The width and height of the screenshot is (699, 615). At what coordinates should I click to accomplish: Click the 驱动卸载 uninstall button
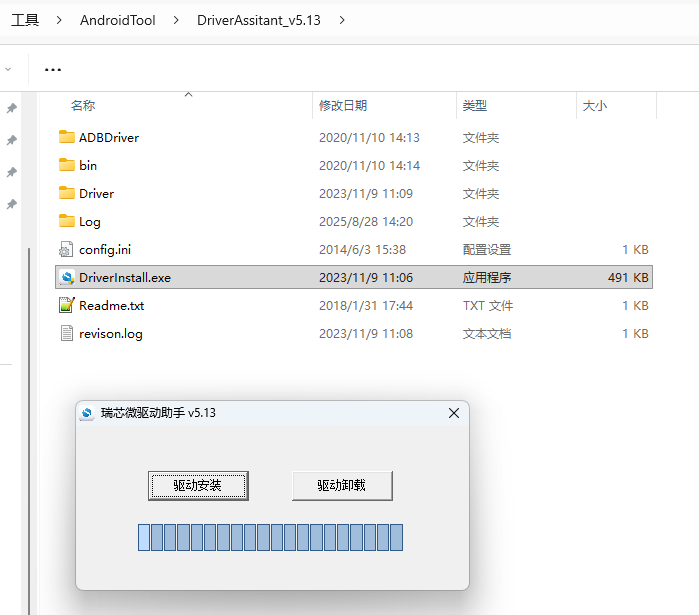click(342, 486)
